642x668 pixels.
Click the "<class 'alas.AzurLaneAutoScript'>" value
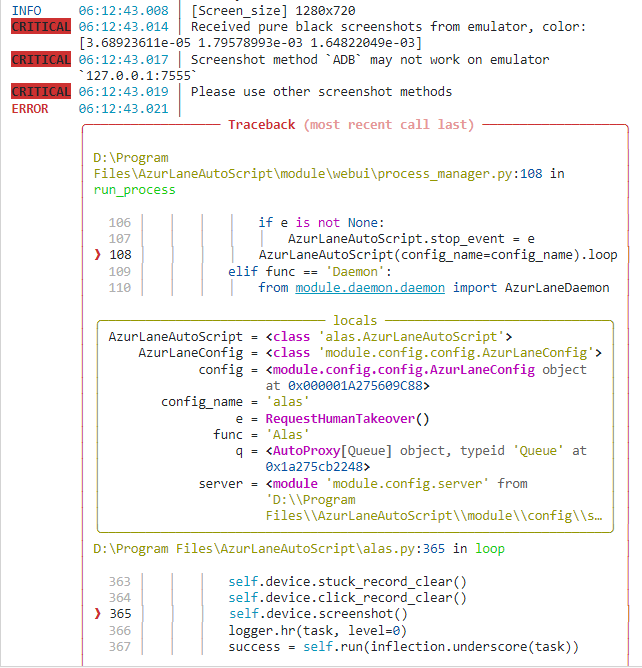click(x=389, y=337)
